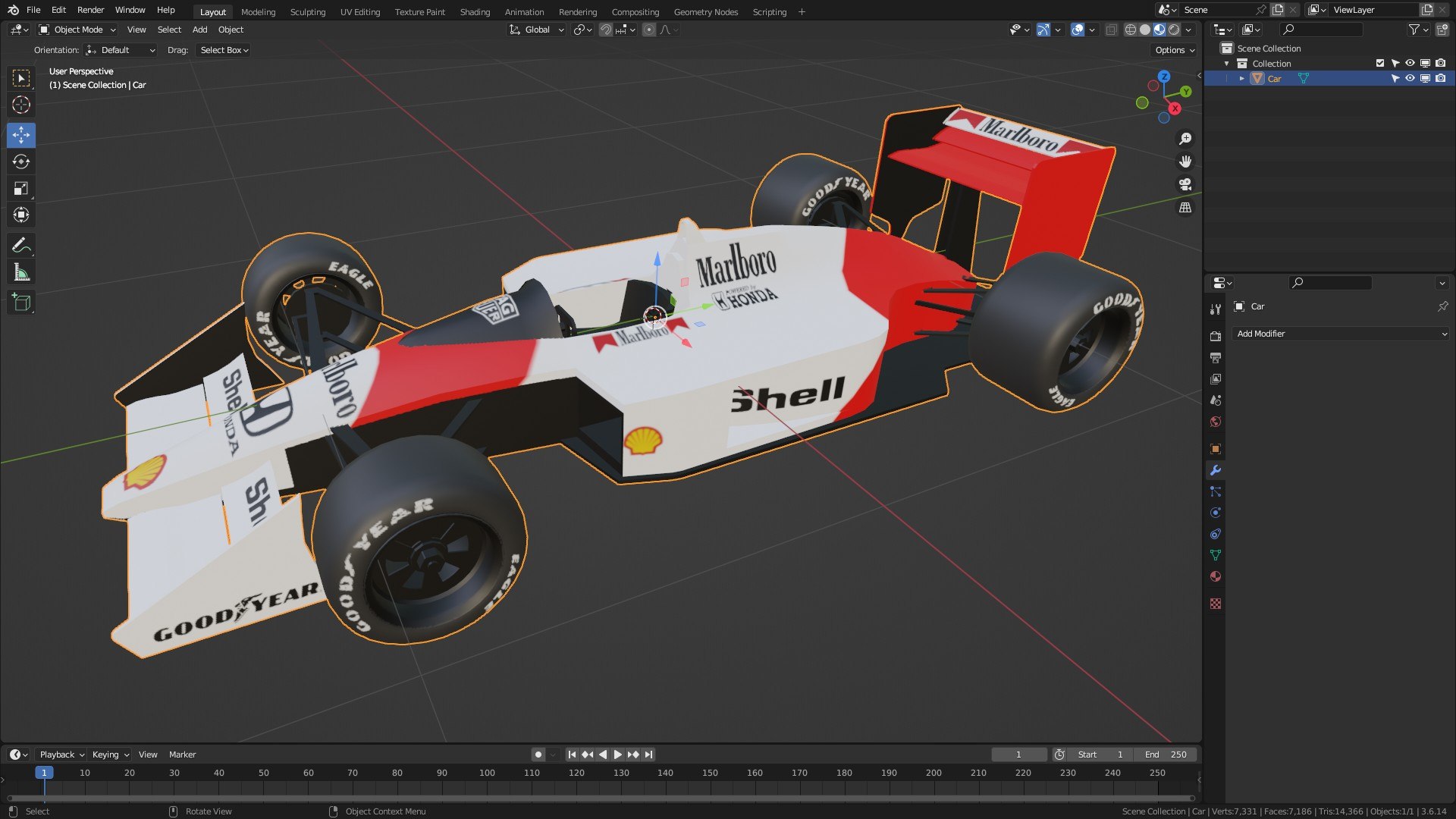
Task: Open the Keying dropdown in timeline
Action: click(110, 755)
